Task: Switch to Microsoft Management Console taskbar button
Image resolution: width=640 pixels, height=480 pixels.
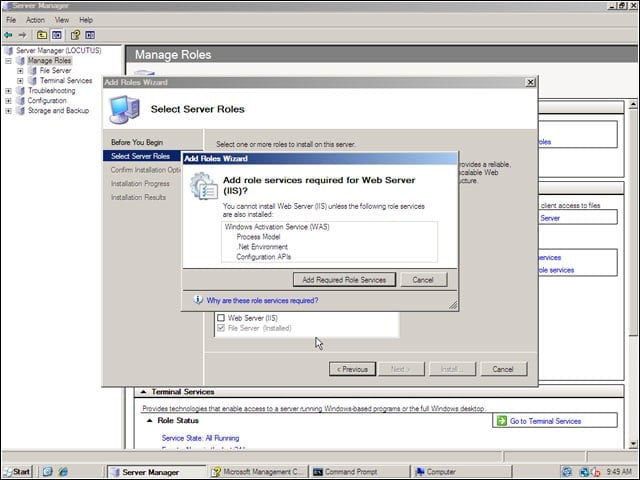Action: [x=257, y=472]
